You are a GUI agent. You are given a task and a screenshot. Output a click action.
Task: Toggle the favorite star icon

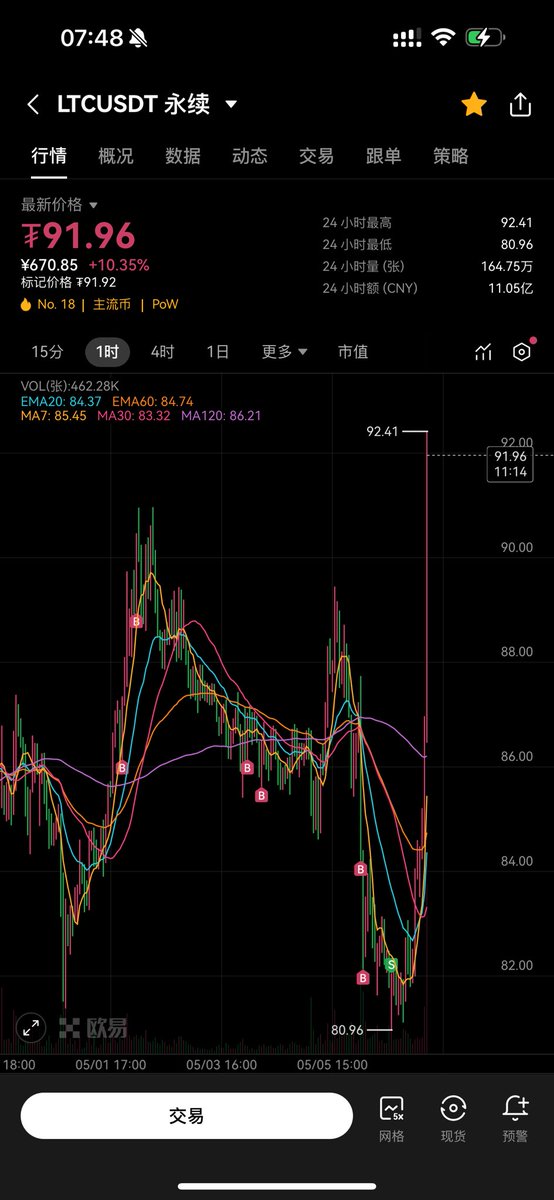[x=473, y=104]
